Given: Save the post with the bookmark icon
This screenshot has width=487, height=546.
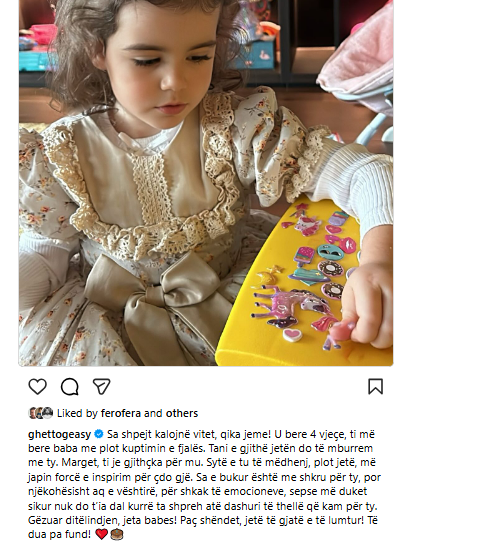Looking at the screenshot, I should click(376, 387).
